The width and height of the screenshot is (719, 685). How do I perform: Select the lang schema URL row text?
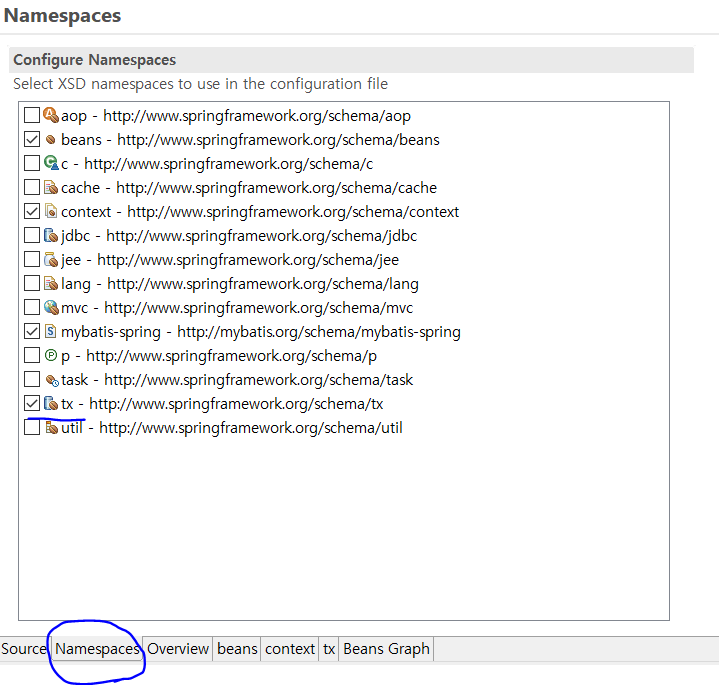[239, 284]
